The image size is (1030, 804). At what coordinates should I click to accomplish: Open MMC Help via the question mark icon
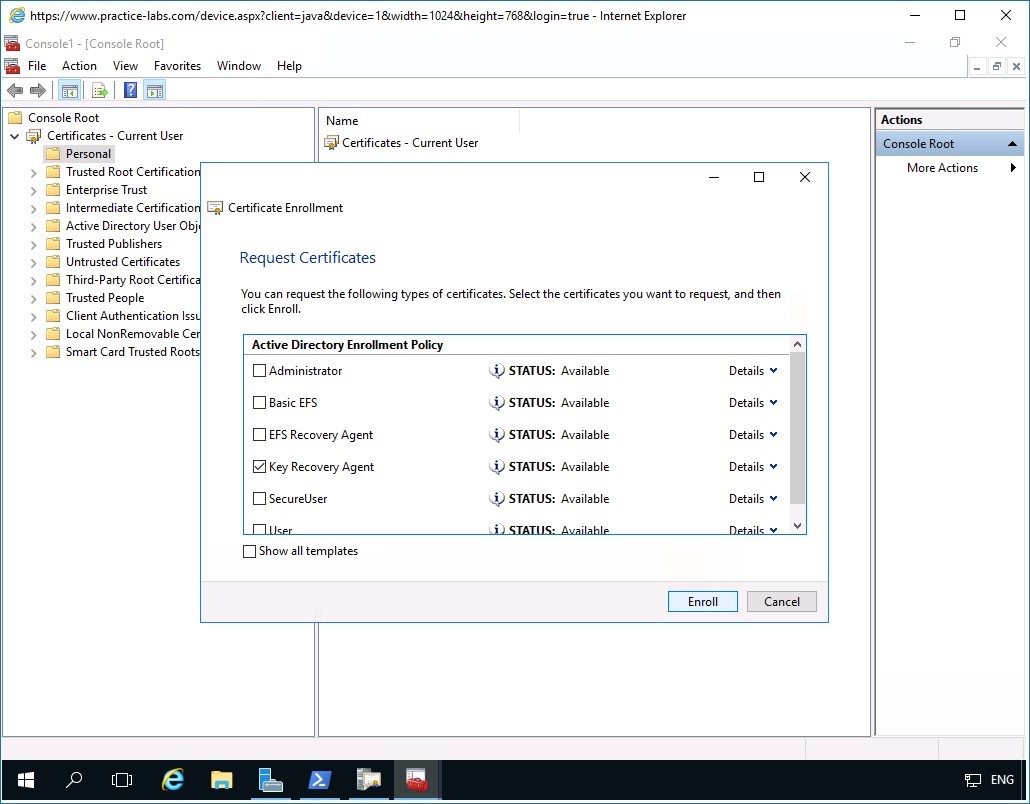click(x=129, y=89)
